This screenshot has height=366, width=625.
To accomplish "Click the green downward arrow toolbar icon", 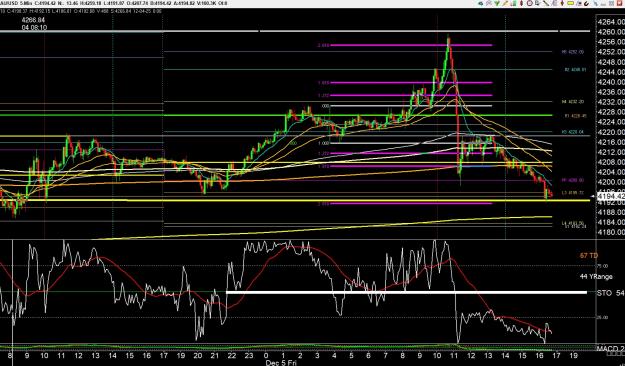I will (x=497, y=3).
